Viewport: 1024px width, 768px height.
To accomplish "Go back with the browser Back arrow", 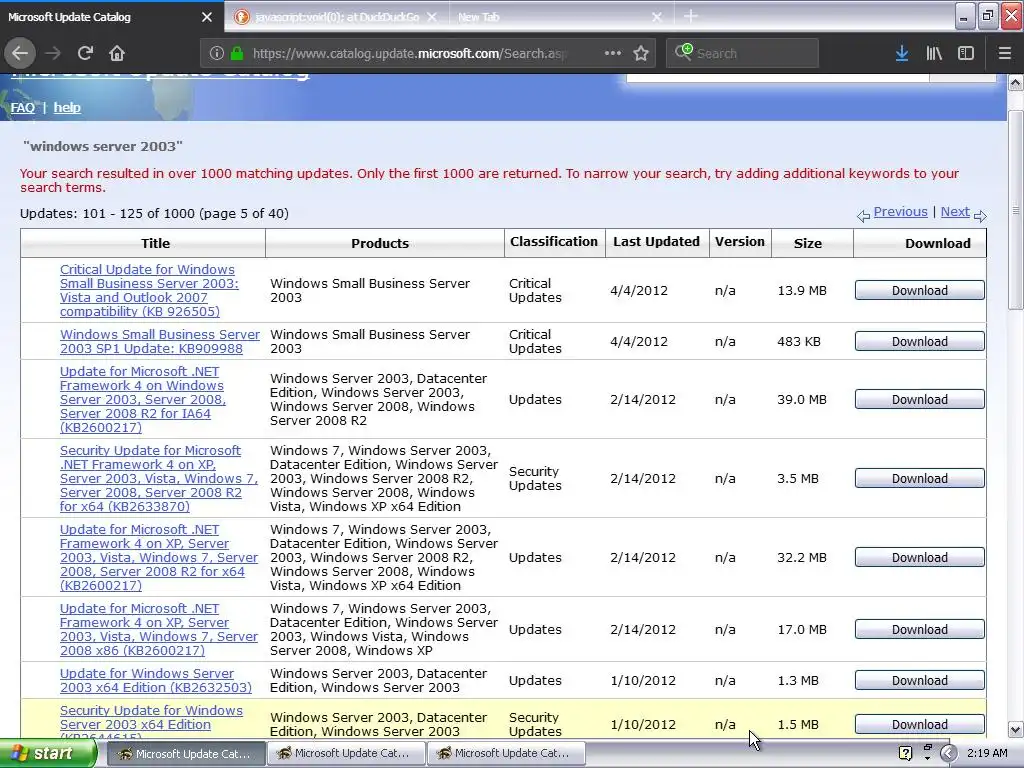I will coord(20,53).
